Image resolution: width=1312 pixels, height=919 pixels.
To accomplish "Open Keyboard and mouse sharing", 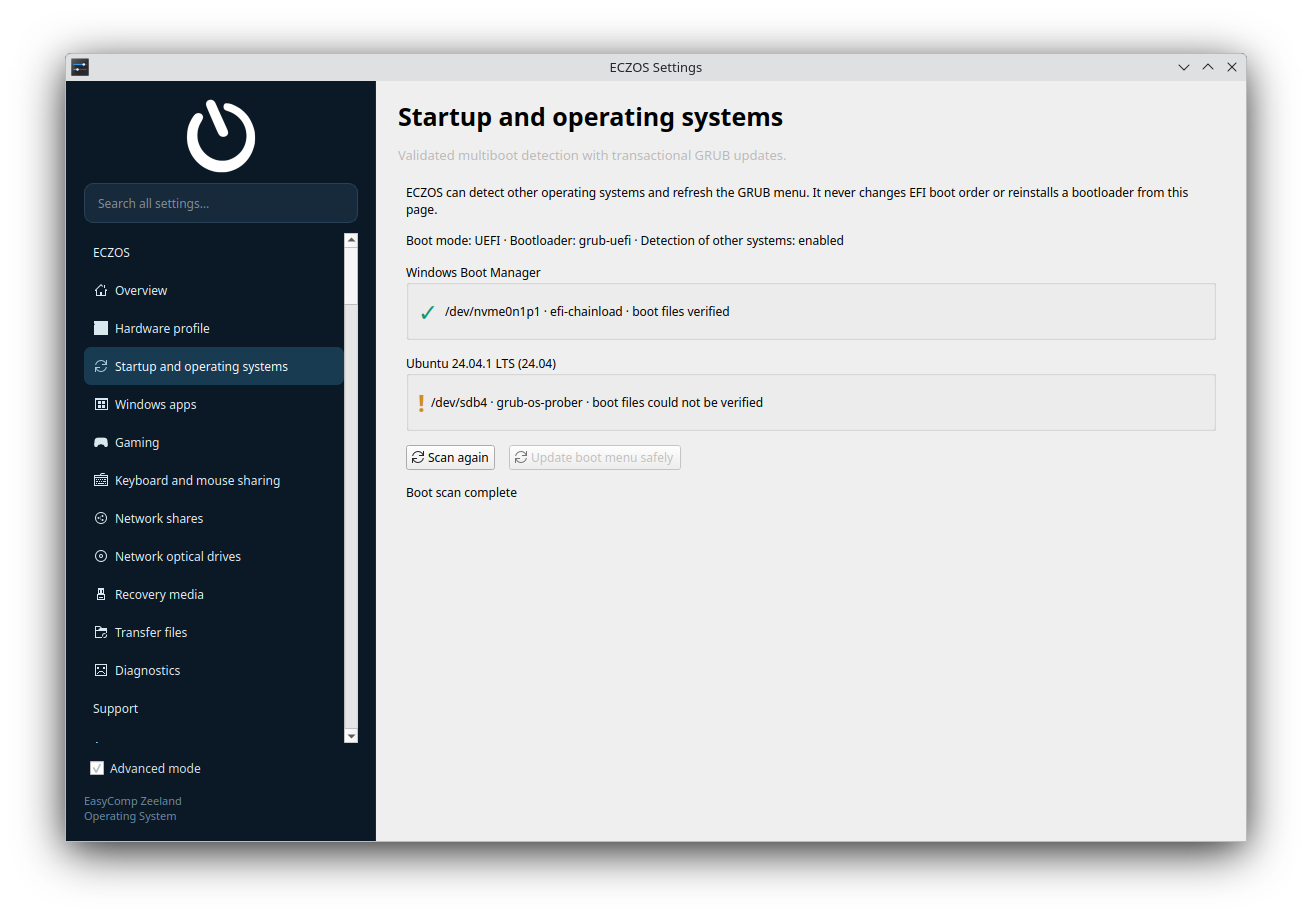I will point(214,481).
